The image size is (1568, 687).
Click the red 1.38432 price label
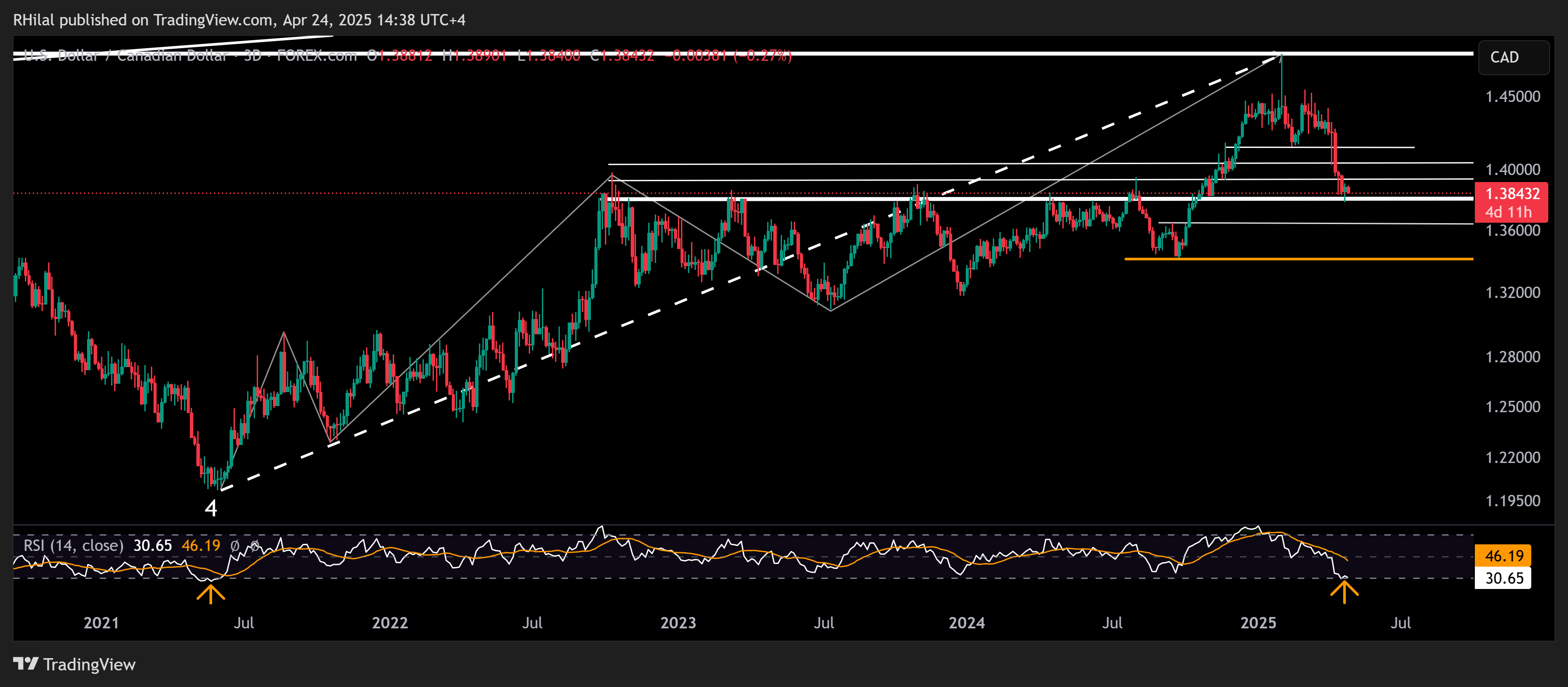coord(1514,194)
